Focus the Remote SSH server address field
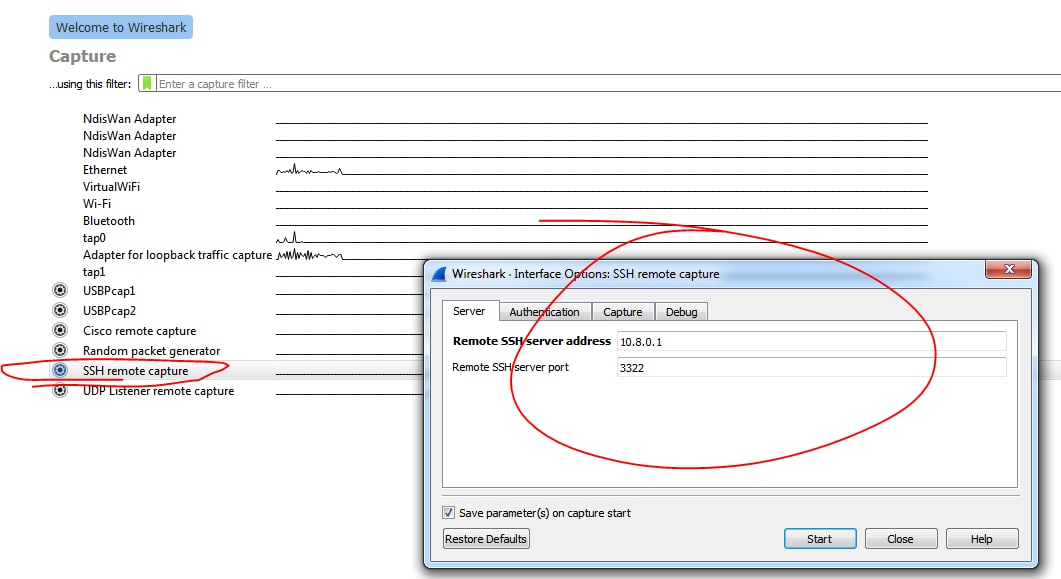This screenshot has height=579, width=1061. (811, 342)
